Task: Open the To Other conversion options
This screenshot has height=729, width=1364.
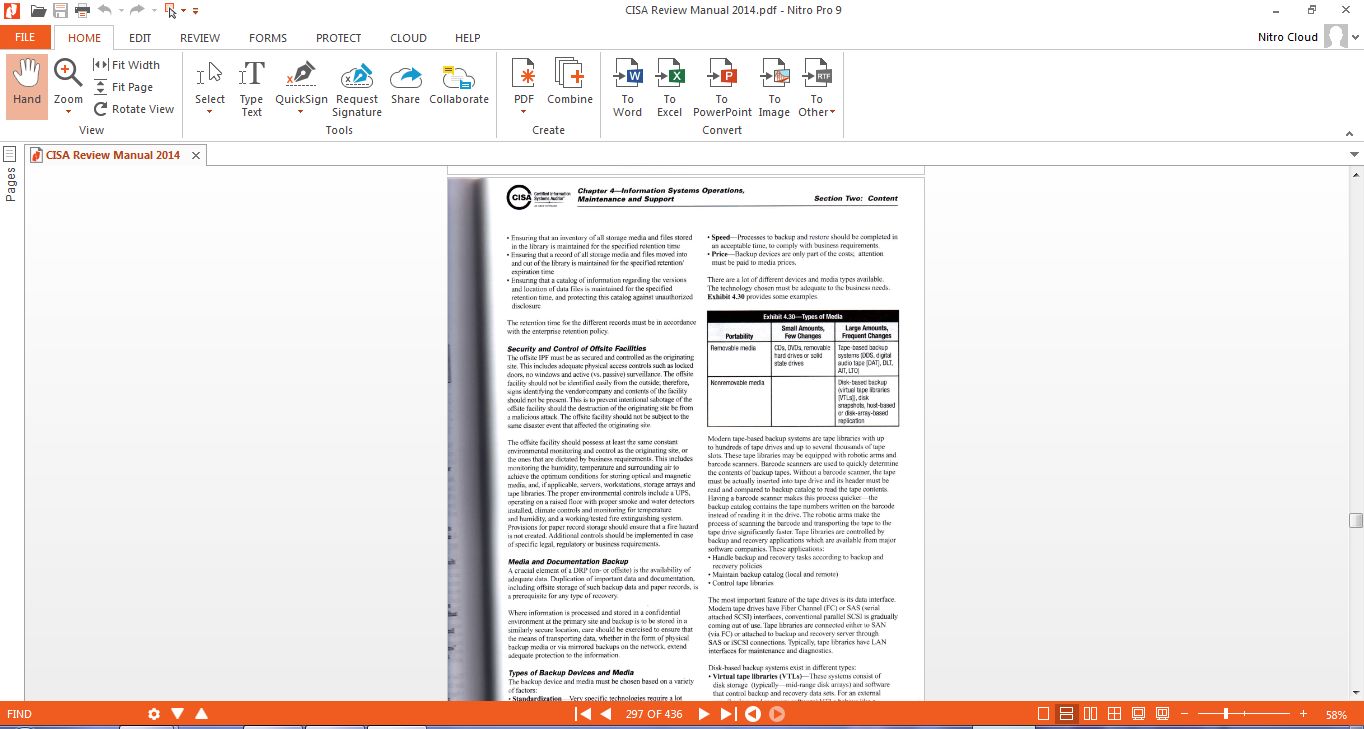Action: (816, 88)
